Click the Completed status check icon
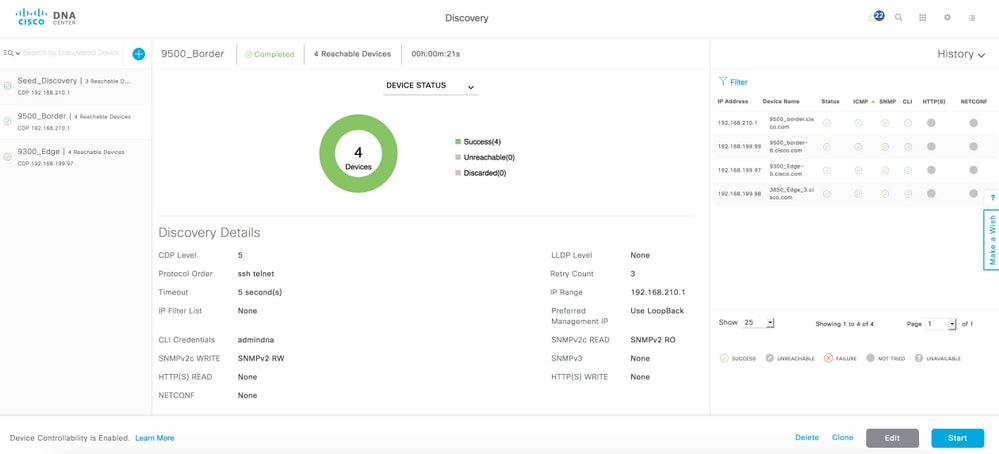 click(x=248, y=54)
